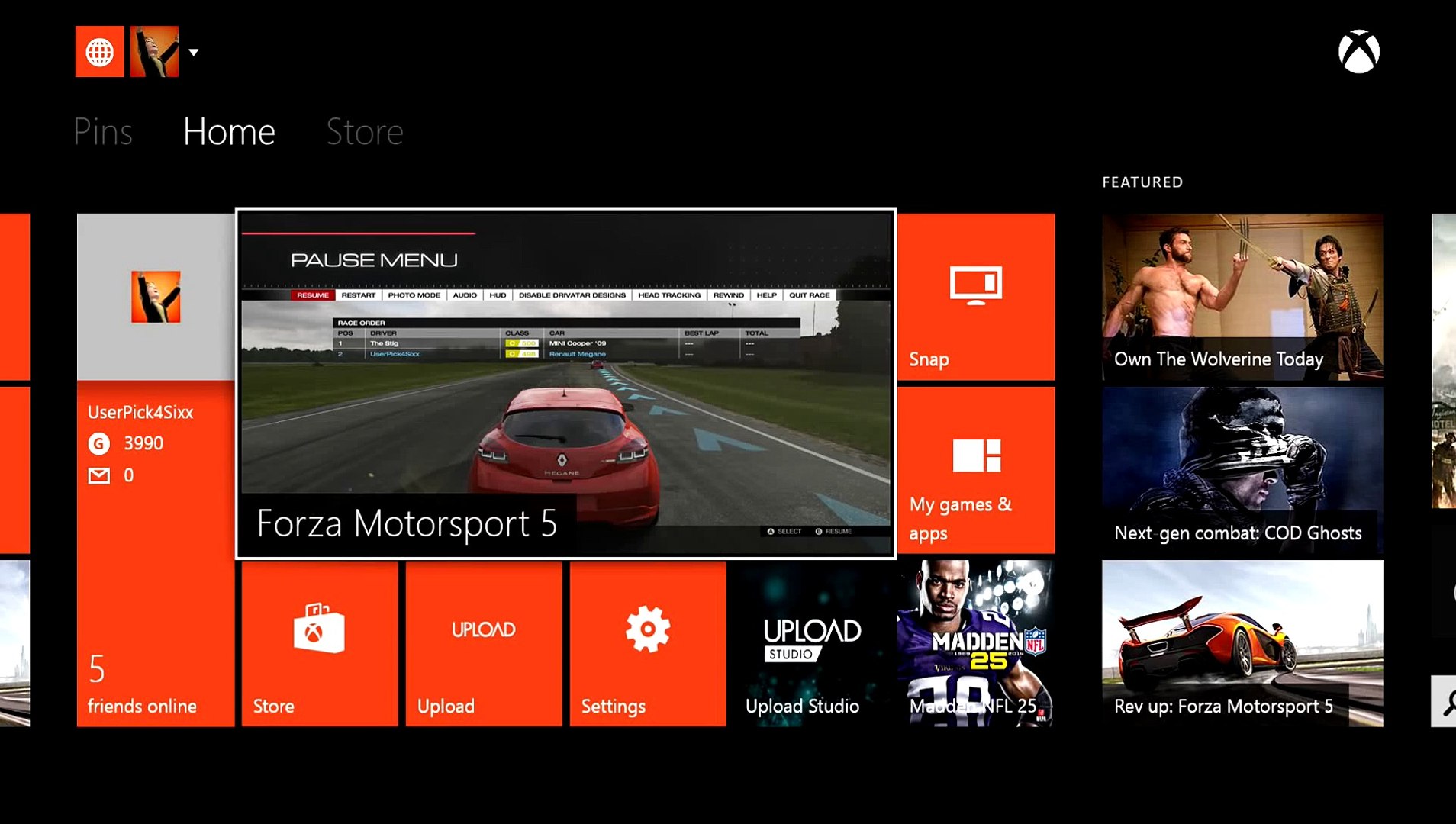
Task: Select the UserPick4Sixx gamertag text
Action: click(x=140, y=412)
